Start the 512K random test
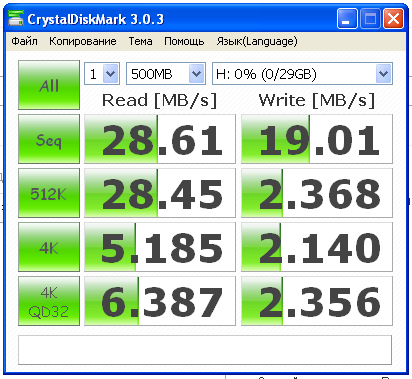 (x=49, y=193)
